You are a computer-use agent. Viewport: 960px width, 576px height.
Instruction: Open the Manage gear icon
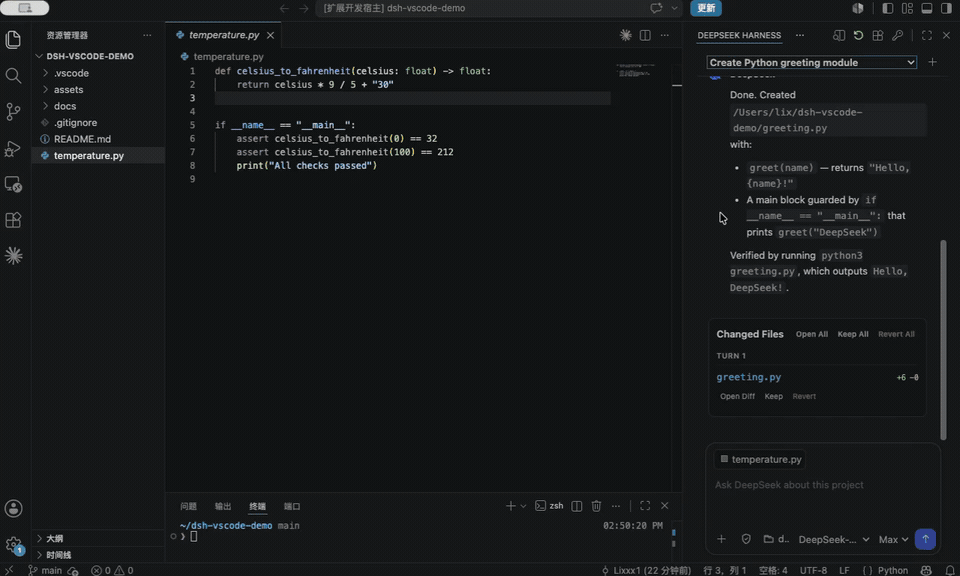coord(13,544)
